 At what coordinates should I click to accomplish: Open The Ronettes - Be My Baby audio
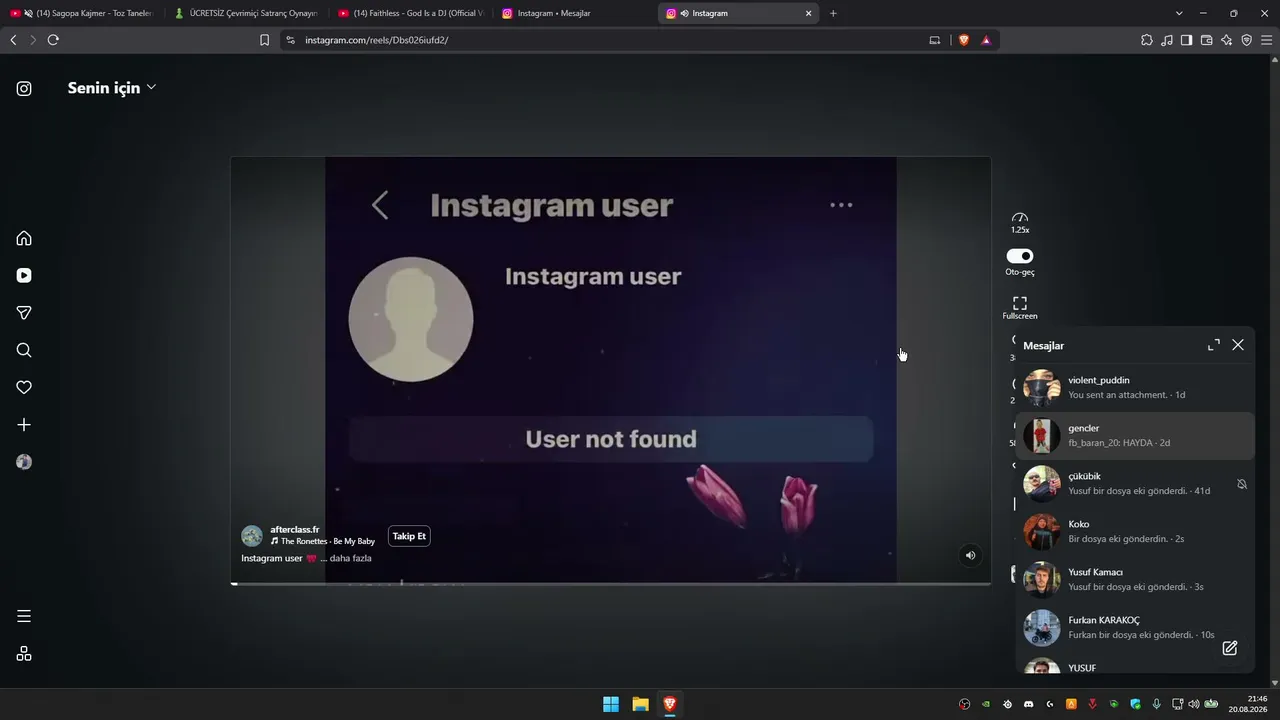[323, 542]
